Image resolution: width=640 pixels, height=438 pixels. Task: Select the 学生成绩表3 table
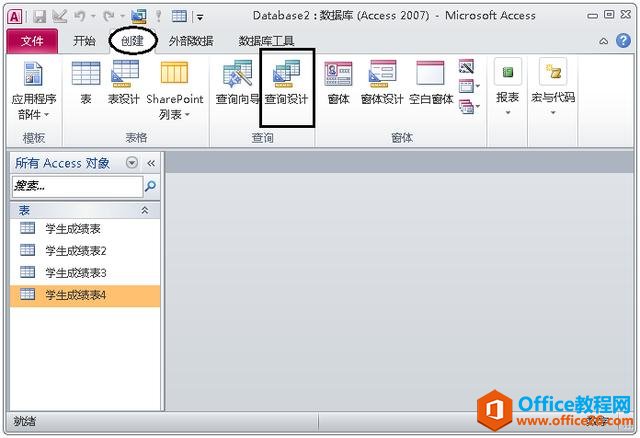click(85, 272)
